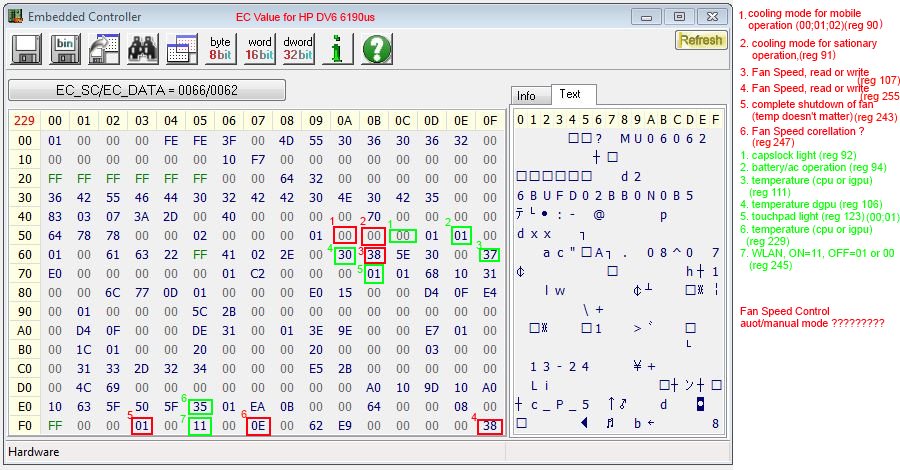Select column header 0F in hex grid
The image size is (900, 470).
pyautogui.click(x=490, y=121)
